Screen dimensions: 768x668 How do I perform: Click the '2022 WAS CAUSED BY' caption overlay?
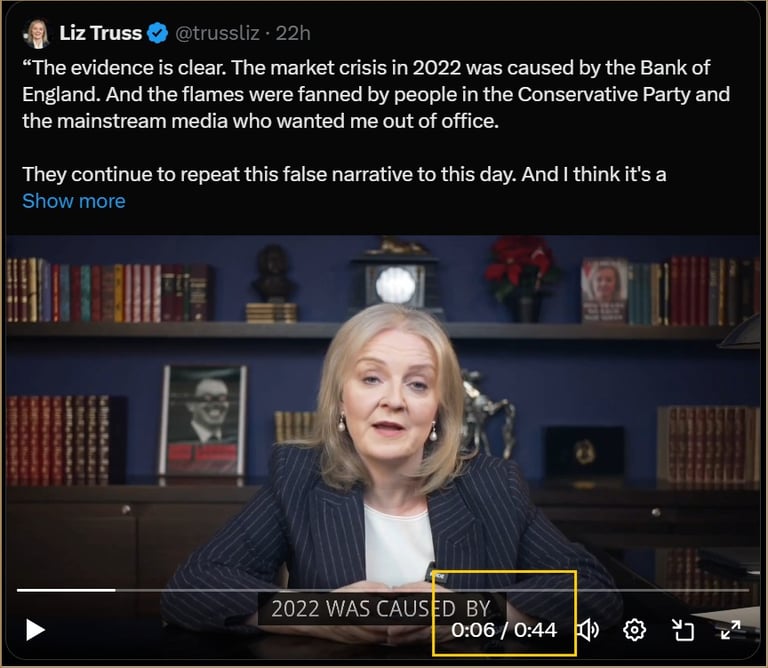[381, 609]
